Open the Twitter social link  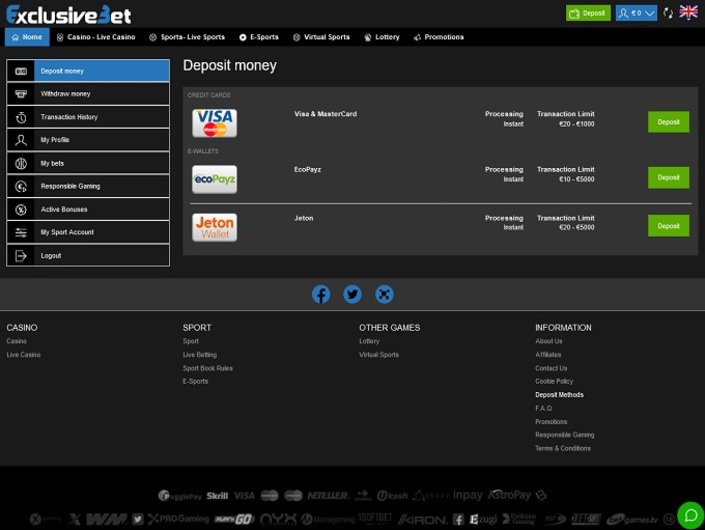352,294
